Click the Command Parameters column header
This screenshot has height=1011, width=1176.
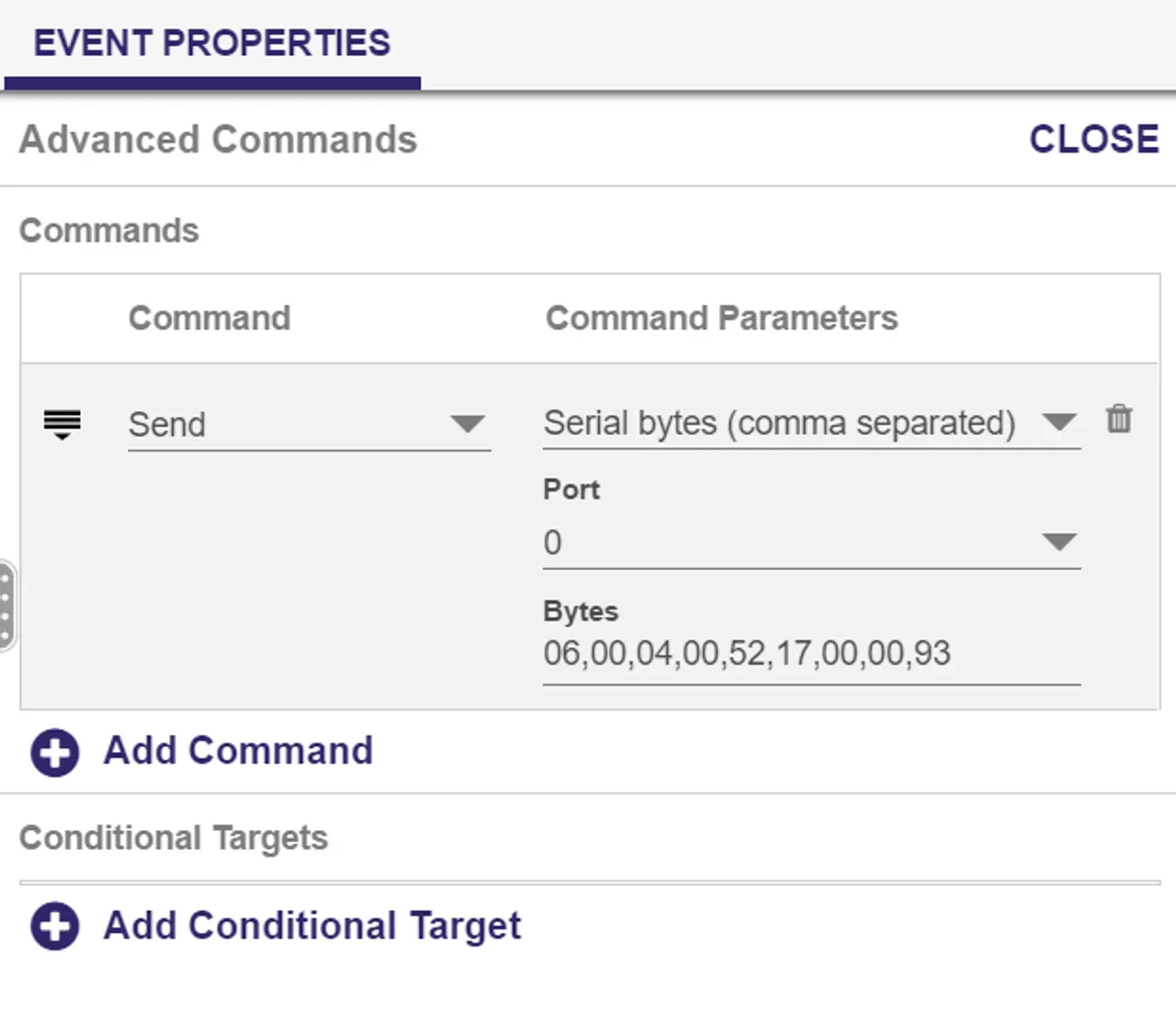[x=721, y=318]
